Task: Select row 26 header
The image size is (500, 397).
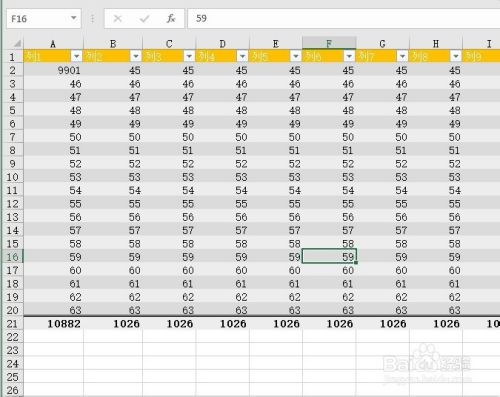Action: coord(12,390)
